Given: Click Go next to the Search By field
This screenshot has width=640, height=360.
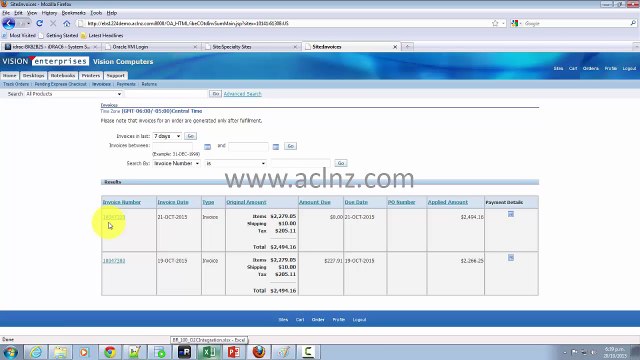Looking at the screenshot, I should [340, 163].
